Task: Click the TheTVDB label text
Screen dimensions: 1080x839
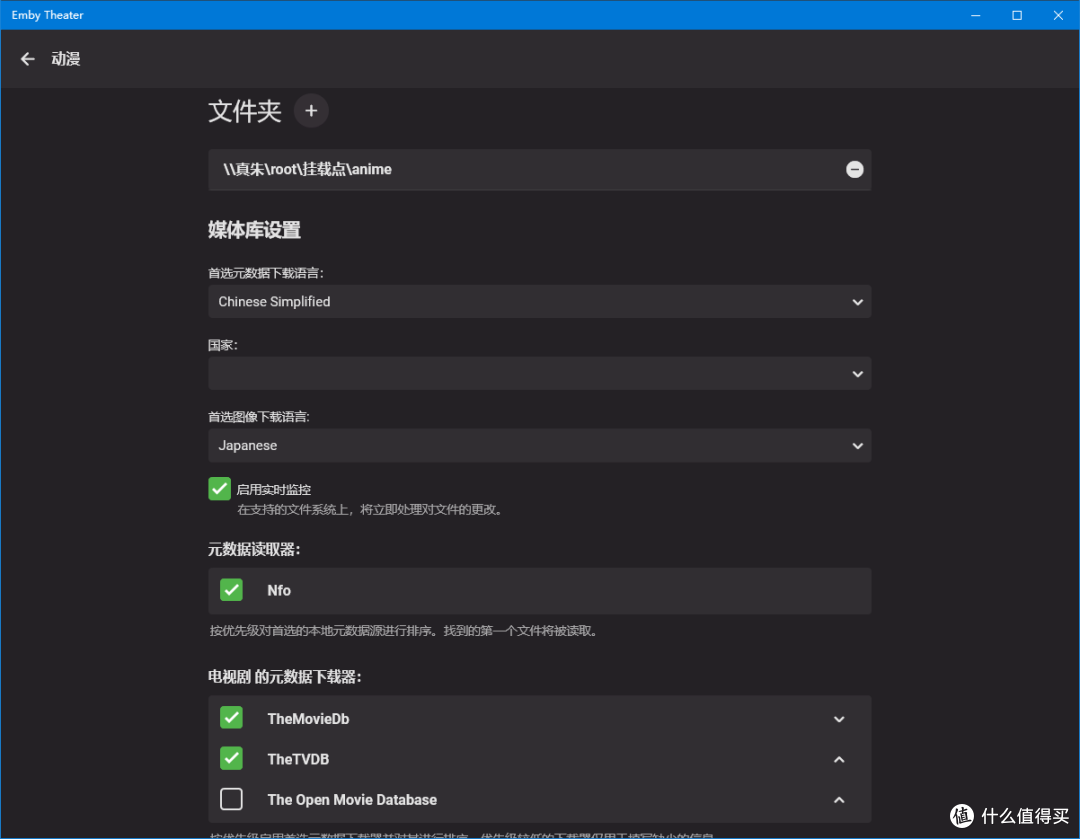Action: click(x=298, y=759)
